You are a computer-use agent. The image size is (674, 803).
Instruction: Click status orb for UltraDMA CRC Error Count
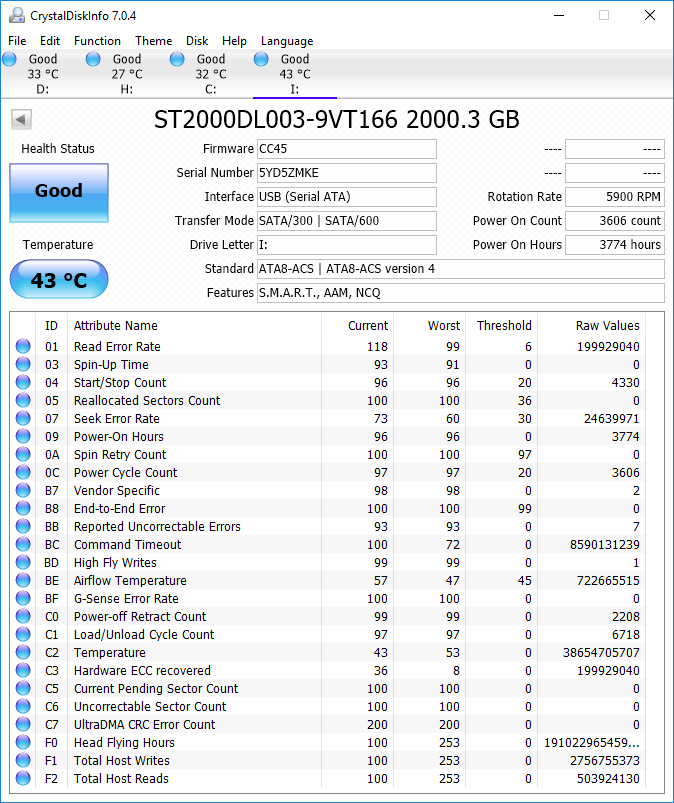coord(23,724)
